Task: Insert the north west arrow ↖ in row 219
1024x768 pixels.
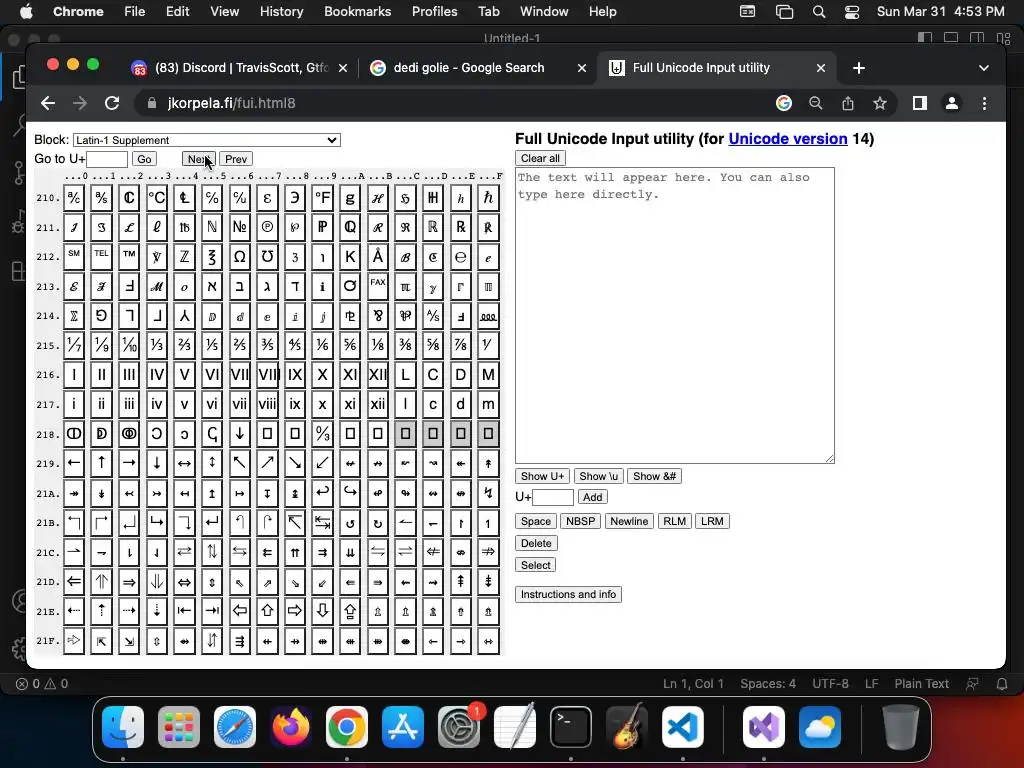Action: tap(240, 463)
